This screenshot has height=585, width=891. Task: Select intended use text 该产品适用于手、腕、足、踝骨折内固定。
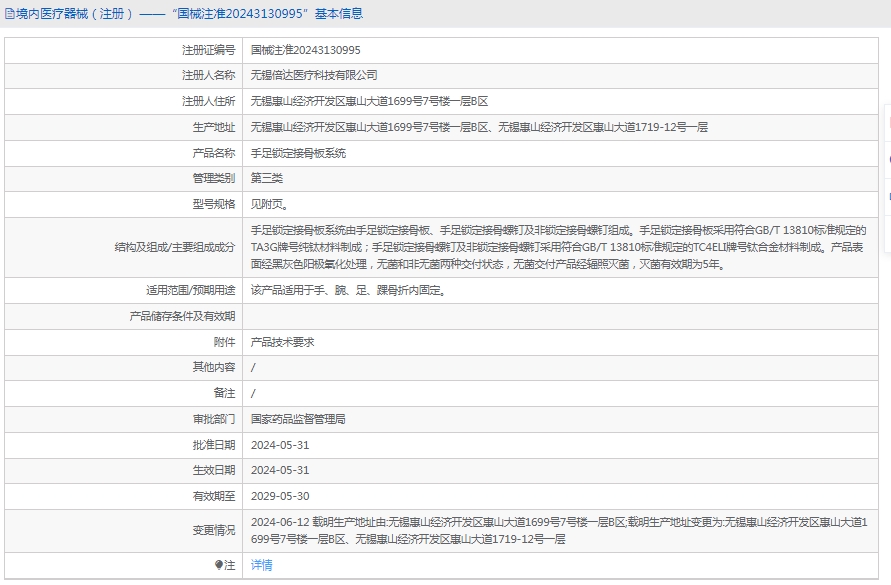[x=349, y=291]
